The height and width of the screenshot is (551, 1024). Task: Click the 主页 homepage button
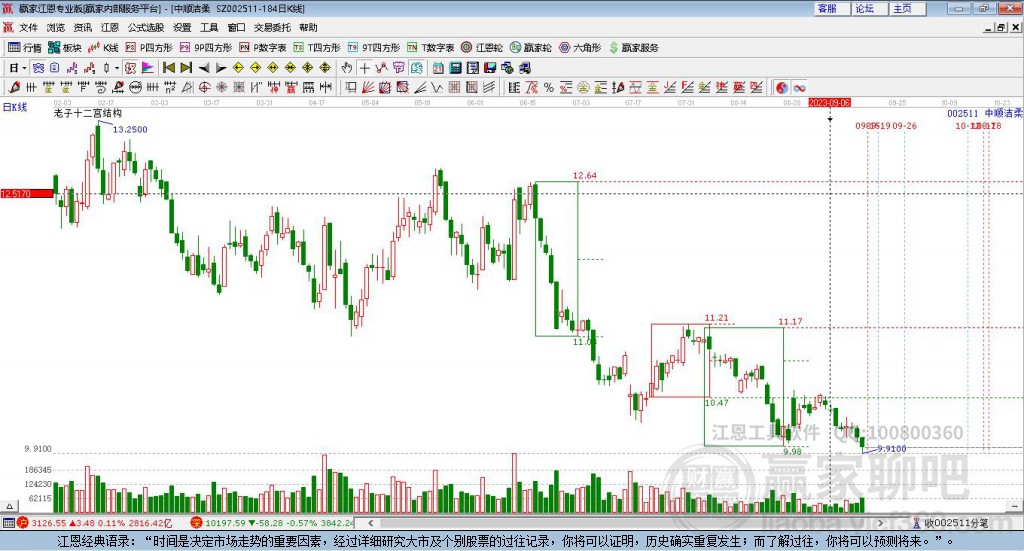(x=908, y=8)
